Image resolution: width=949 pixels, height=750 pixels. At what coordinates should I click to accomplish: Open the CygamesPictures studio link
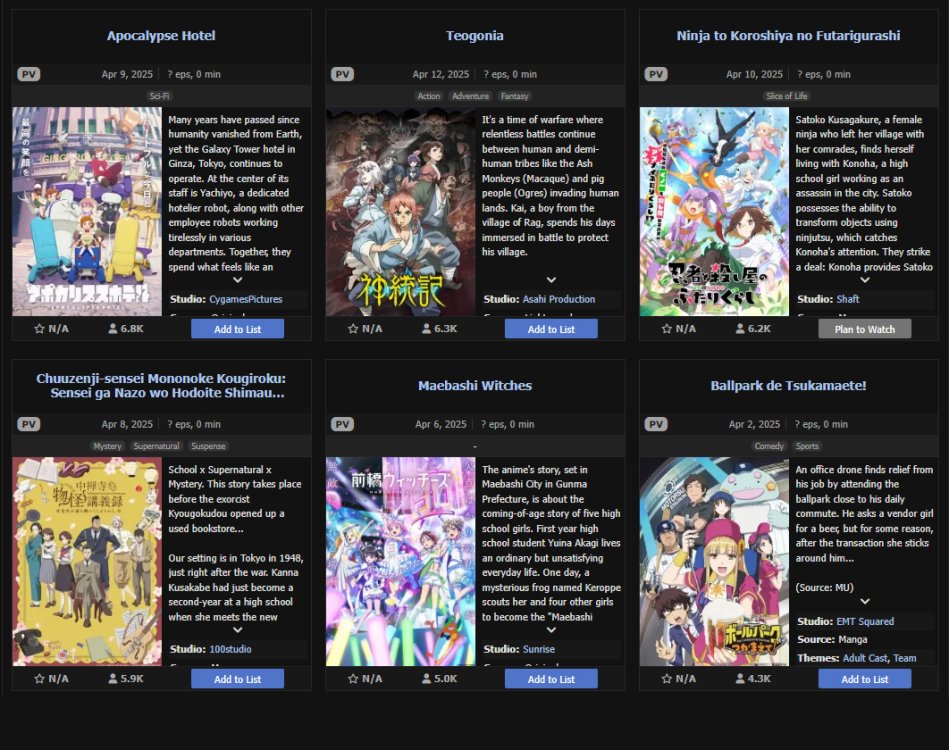[246, 299]
